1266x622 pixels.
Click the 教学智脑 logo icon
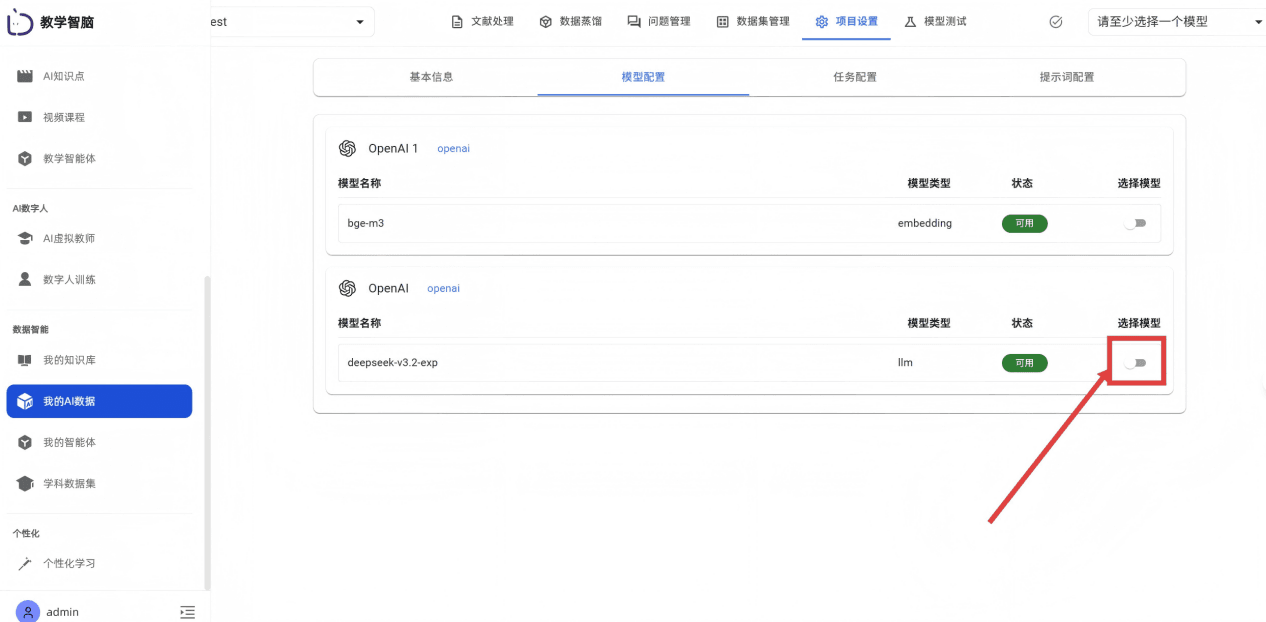click(19, 22)
